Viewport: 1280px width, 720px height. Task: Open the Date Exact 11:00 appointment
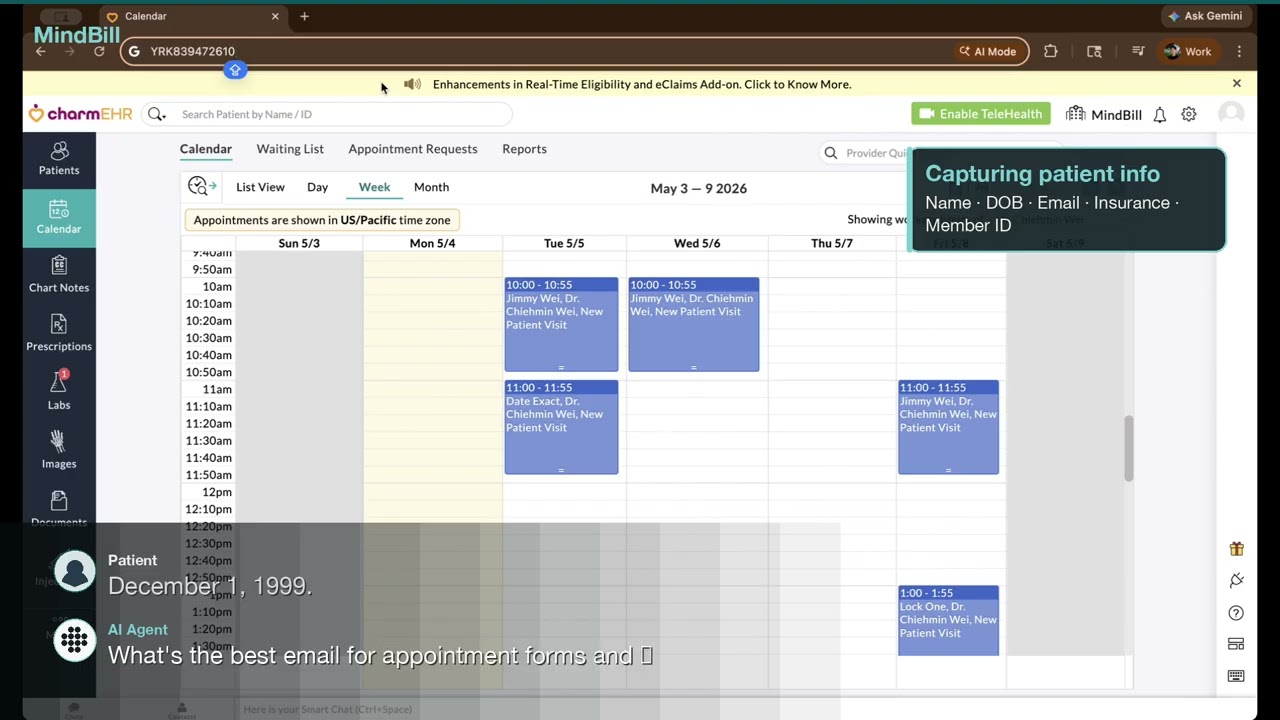pos(561,428)
